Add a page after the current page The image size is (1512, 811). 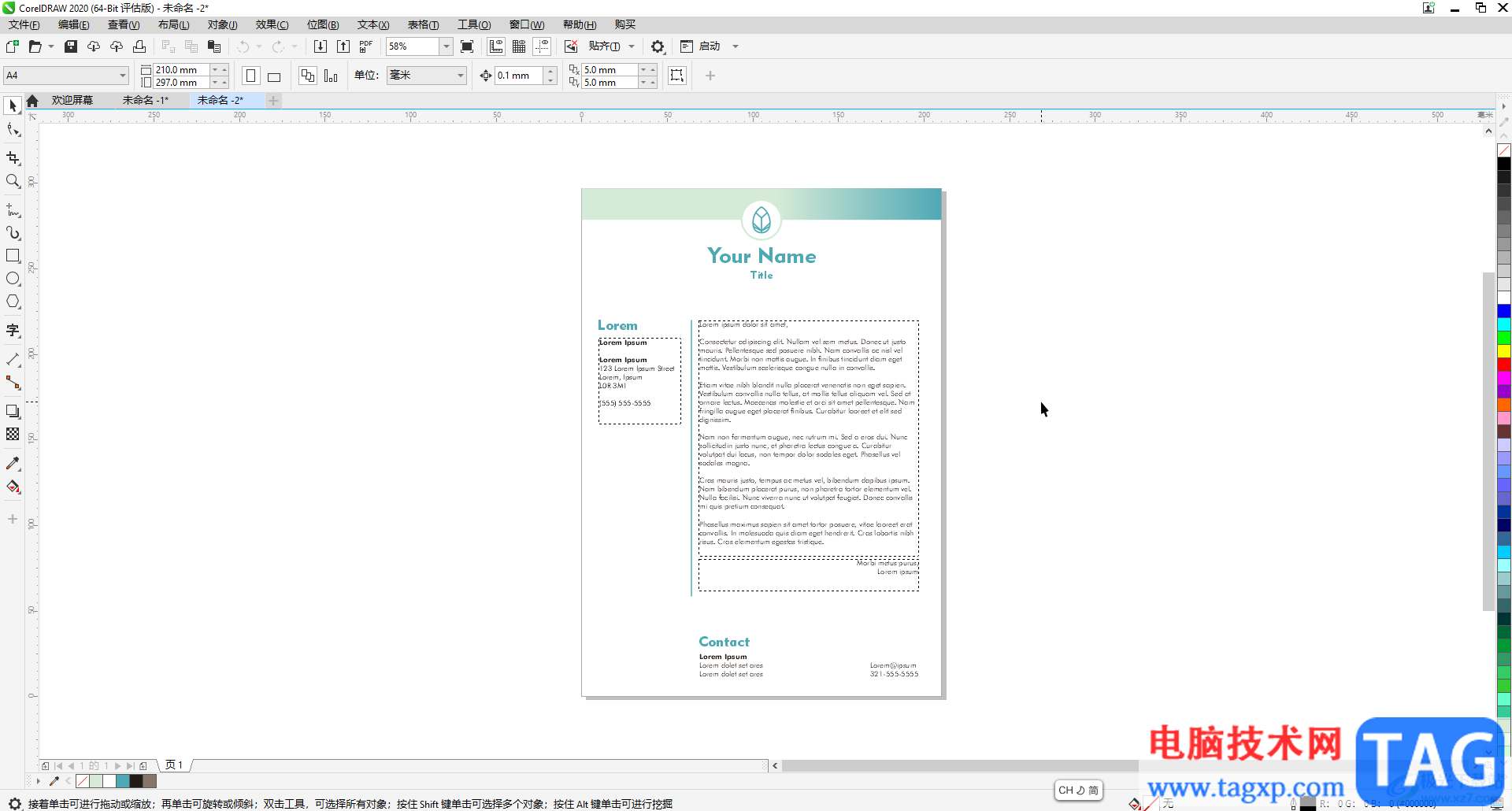143,765
